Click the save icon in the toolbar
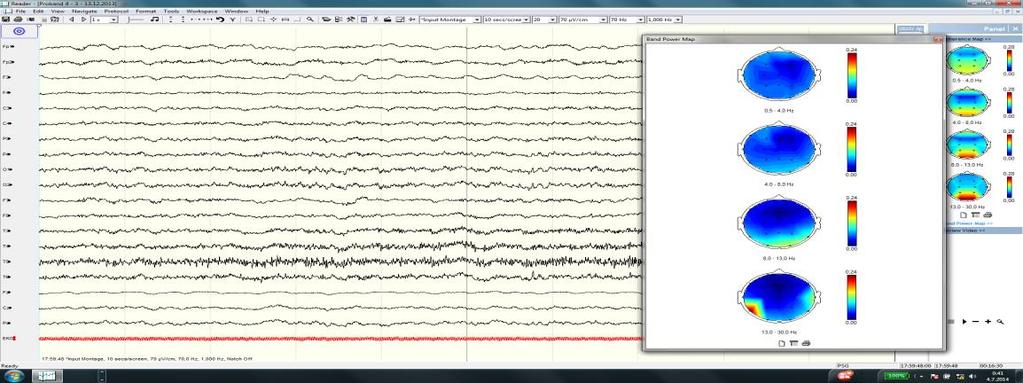Screen dimensions: 1023x383 tap(5, 20)
